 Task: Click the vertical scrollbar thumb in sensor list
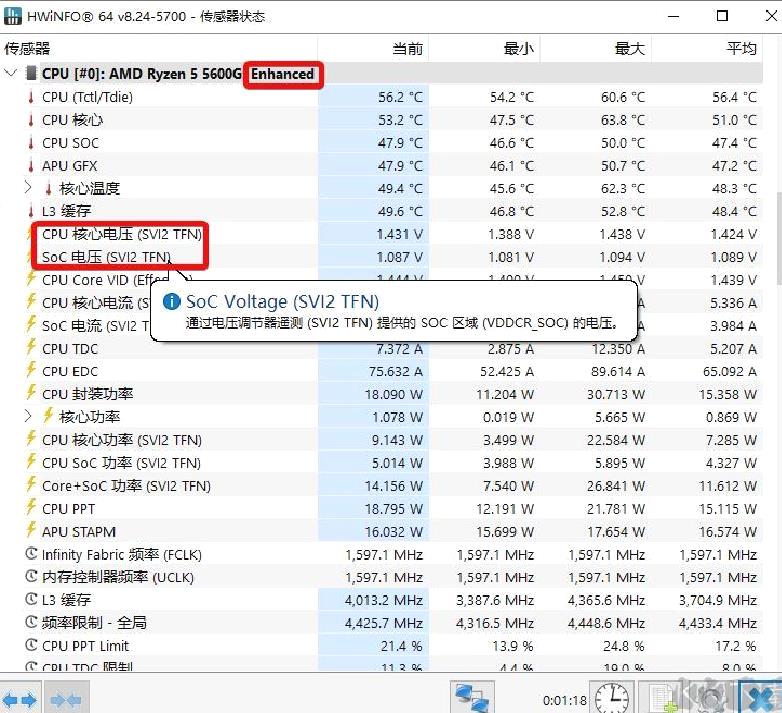point(779,238)
